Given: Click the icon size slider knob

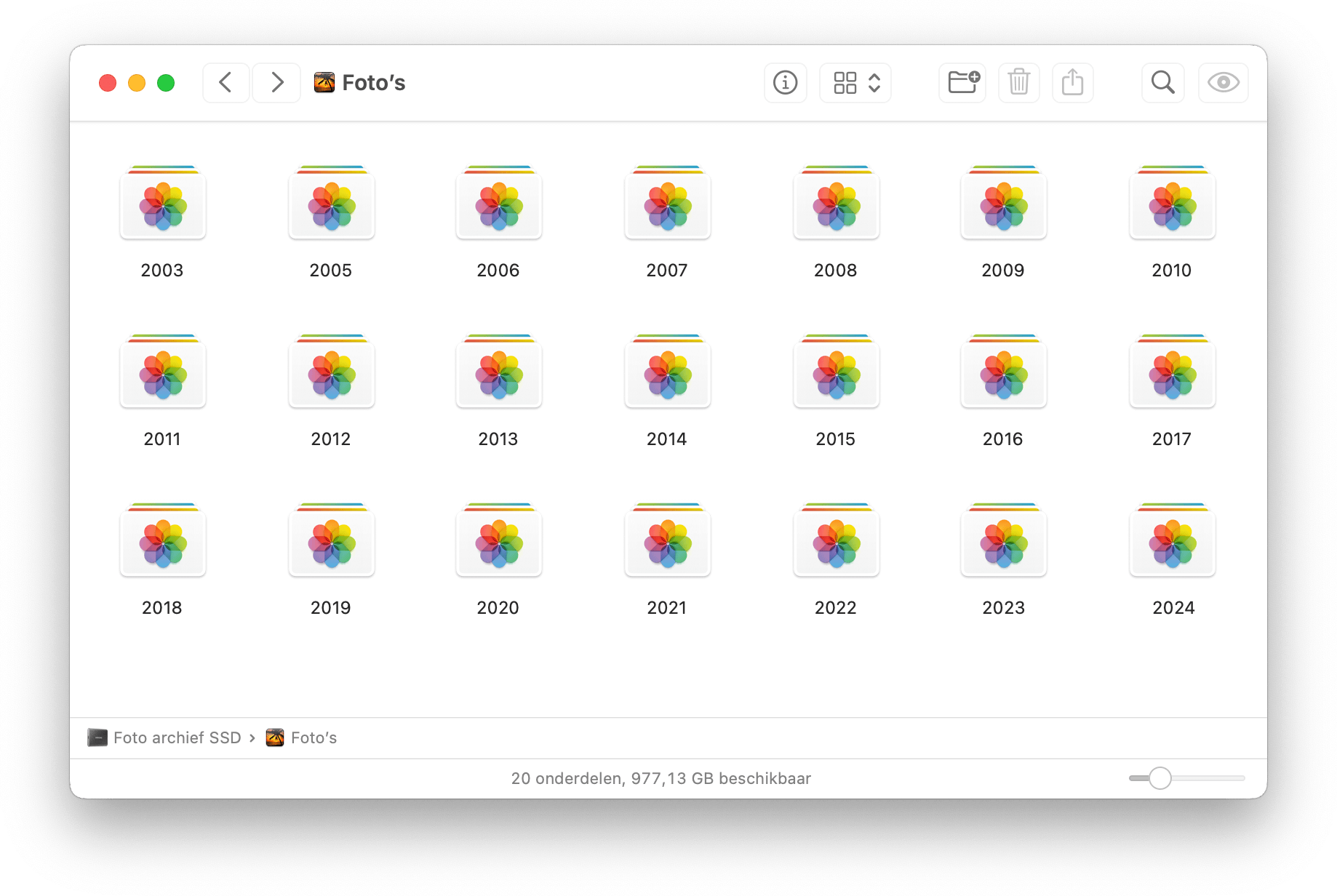Looking at the screenshot, I should point(1160,778).
